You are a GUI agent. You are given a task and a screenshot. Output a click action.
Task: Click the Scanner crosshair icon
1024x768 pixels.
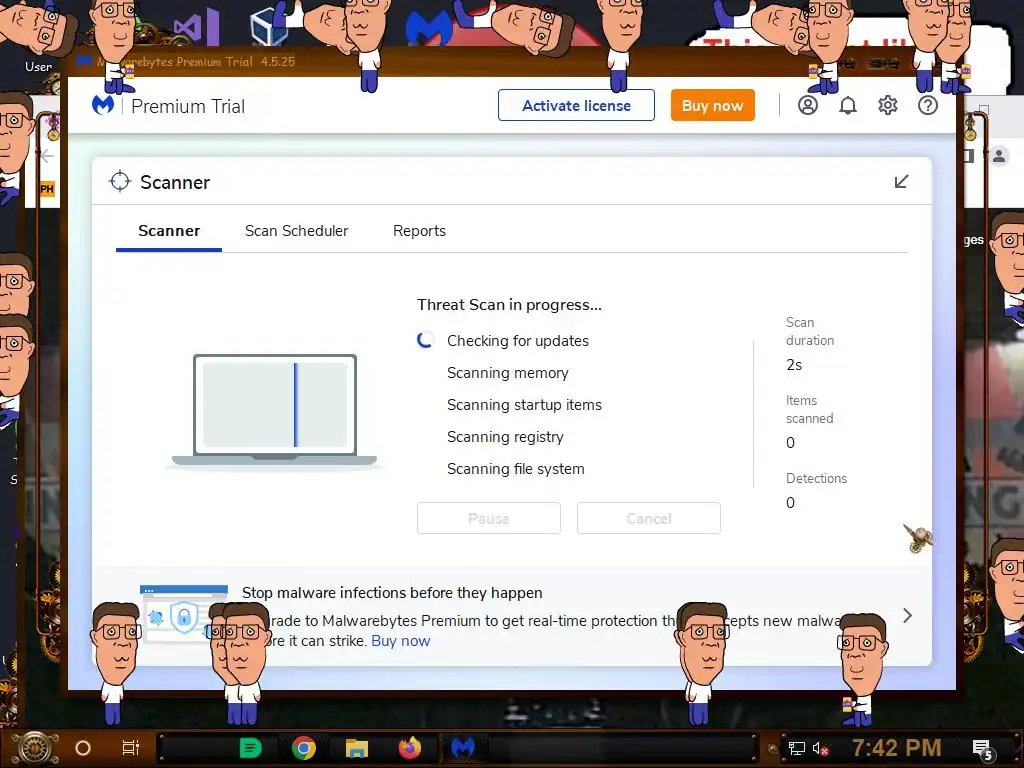120,182
